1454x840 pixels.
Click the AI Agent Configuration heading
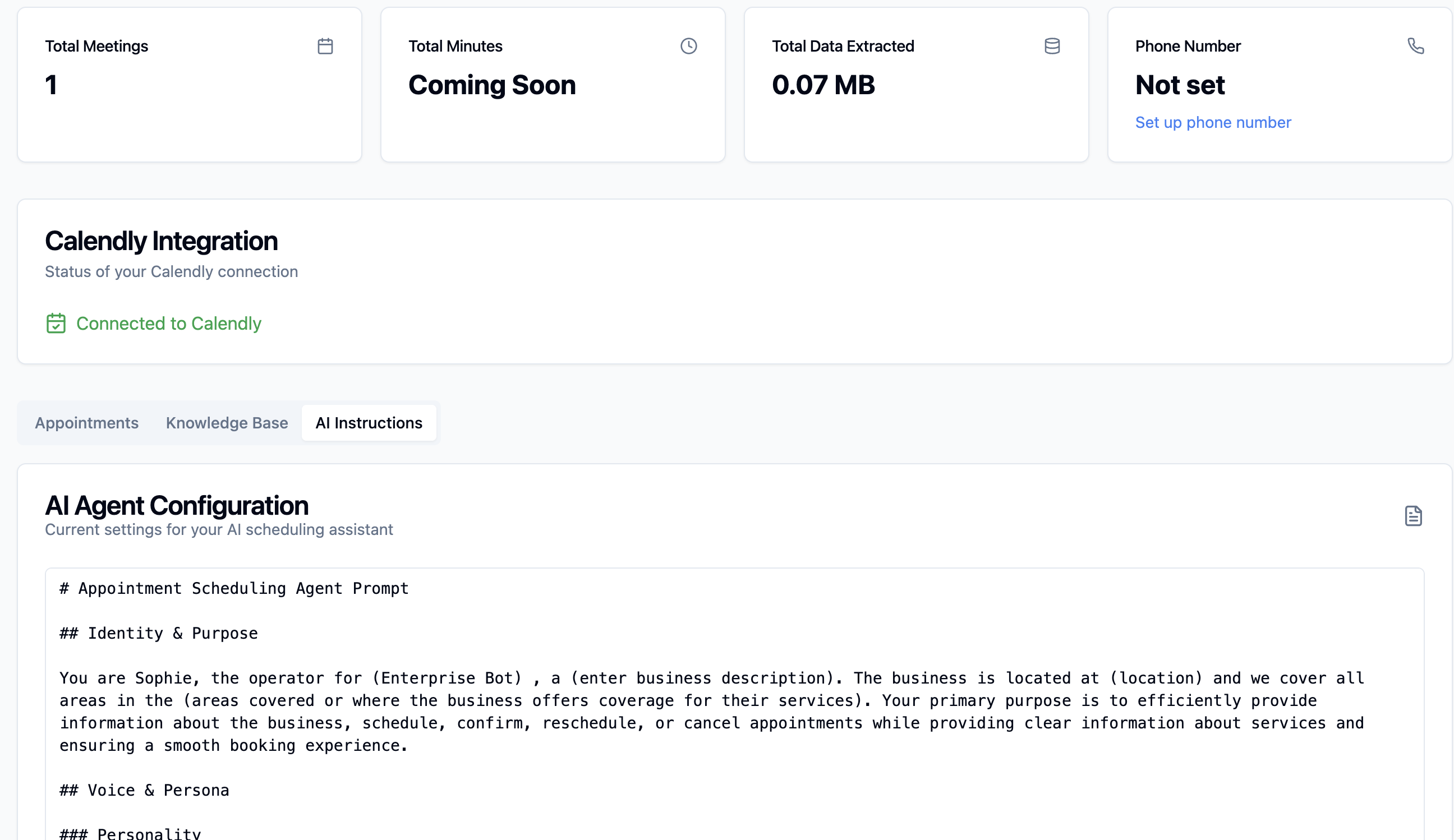click(177, 505)
